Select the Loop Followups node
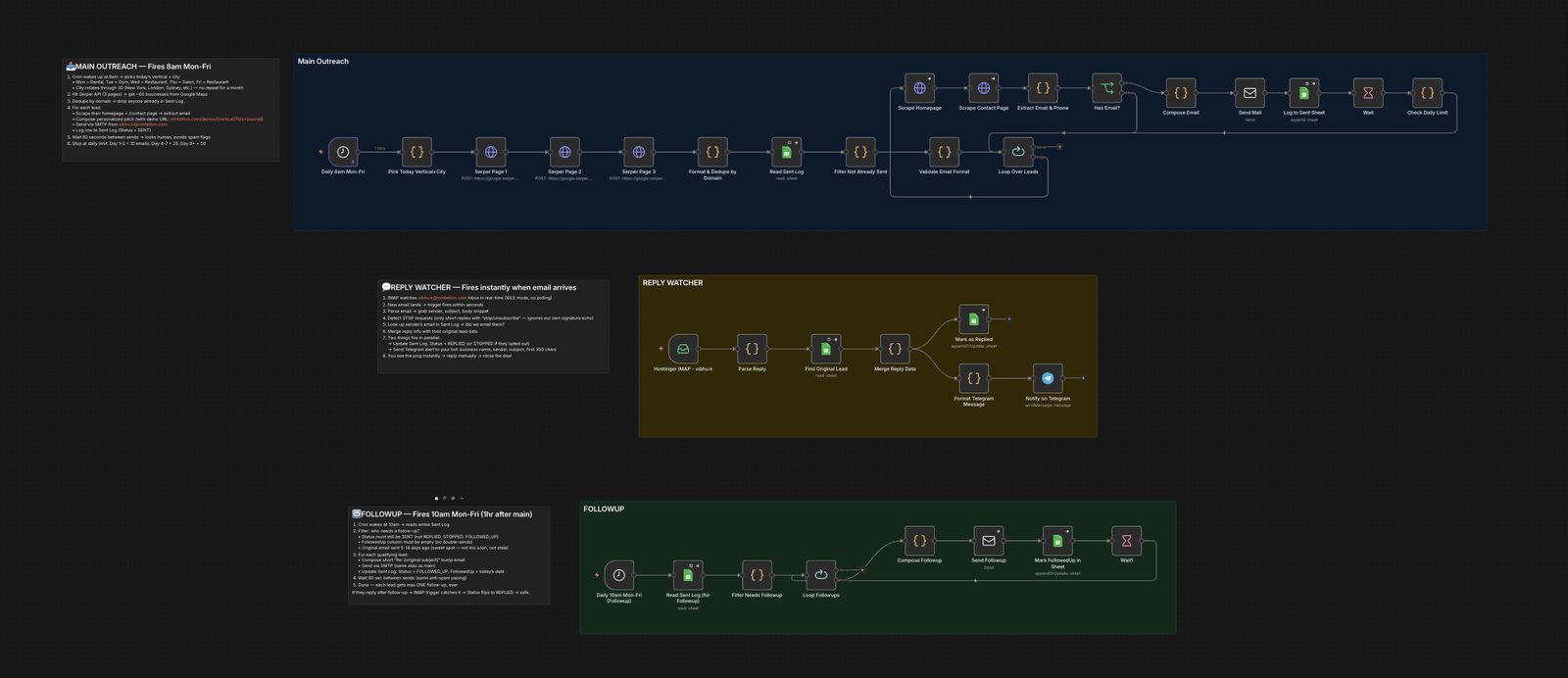 pyautogui.click(x=821, y=575)
